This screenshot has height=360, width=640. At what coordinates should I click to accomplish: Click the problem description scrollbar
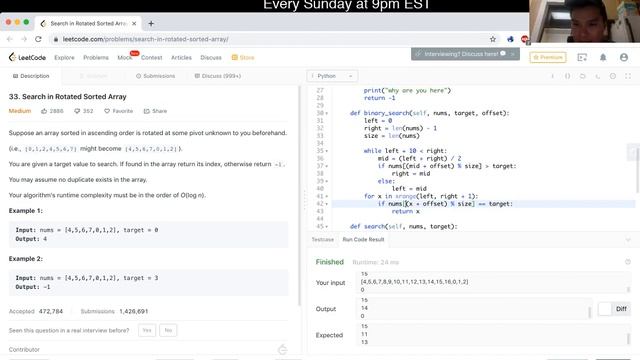(300, 196)
